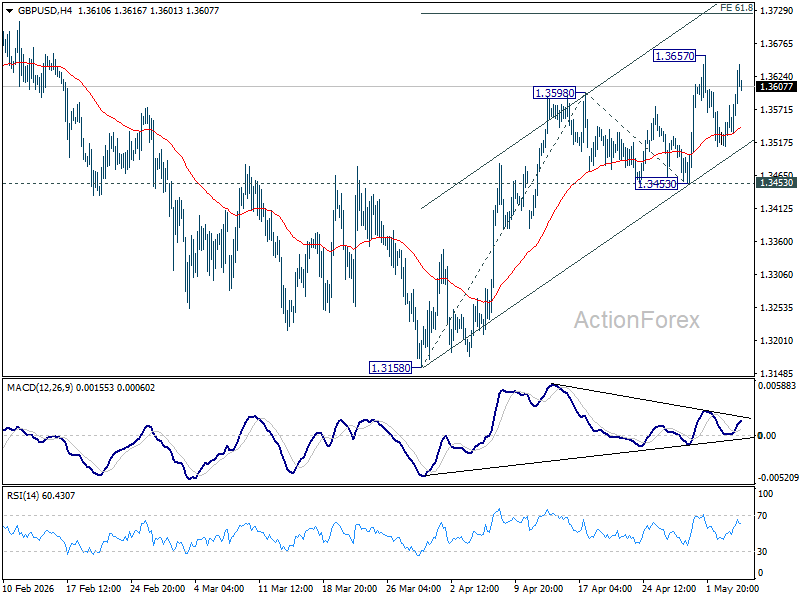Select the 1.36570 price label
The image size is (800, 600).
pyautogui.click(x=674, y=56)
